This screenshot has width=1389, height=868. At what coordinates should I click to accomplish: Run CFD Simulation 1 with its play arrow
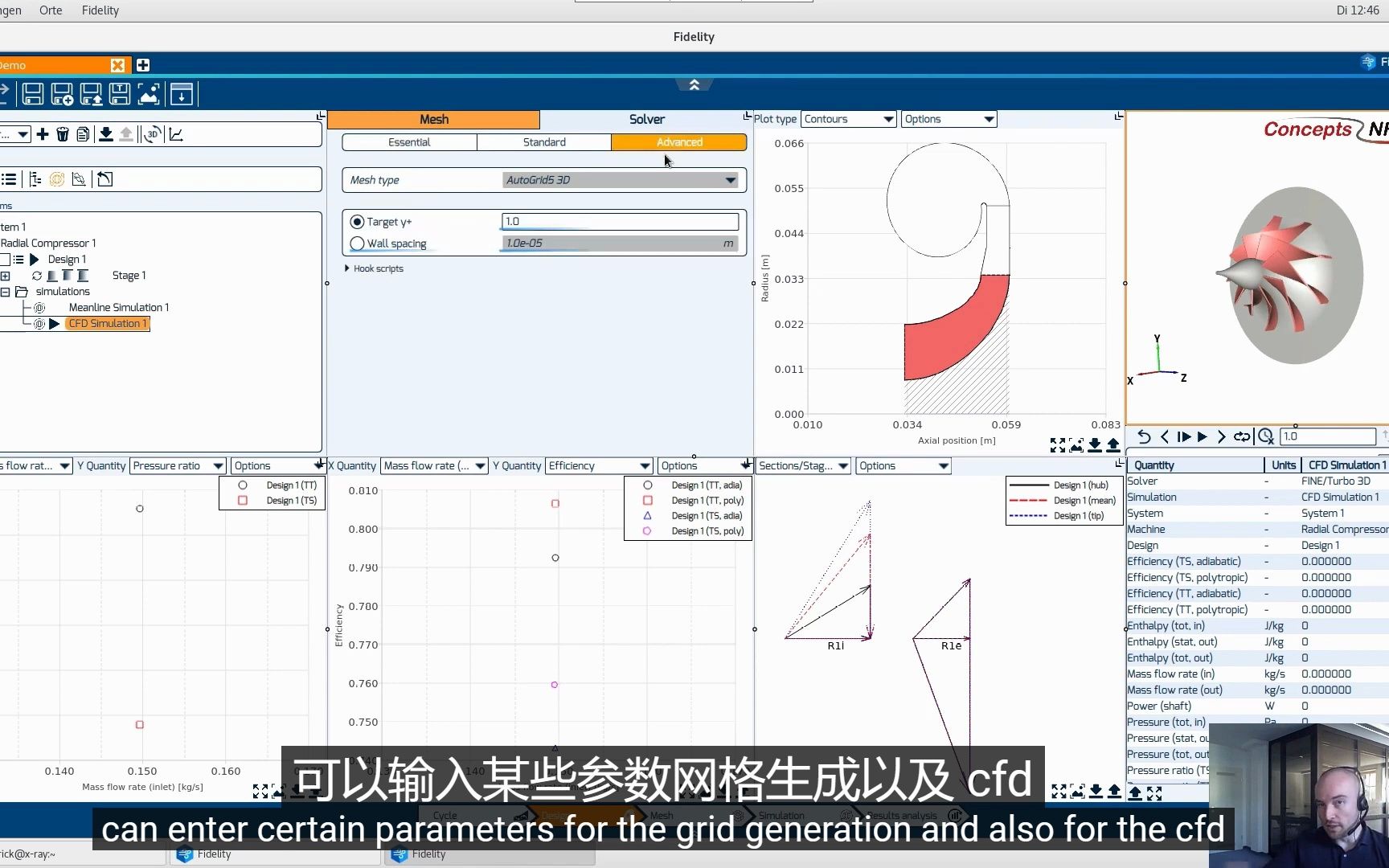point(55,324)
